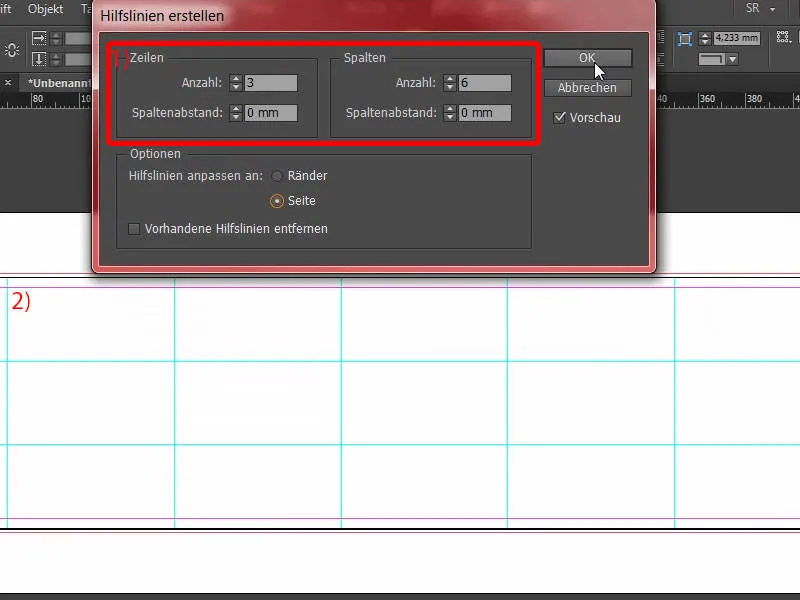Open the Objekt menu
Viewport: 800px width, 600px height.
pos(45,9)
